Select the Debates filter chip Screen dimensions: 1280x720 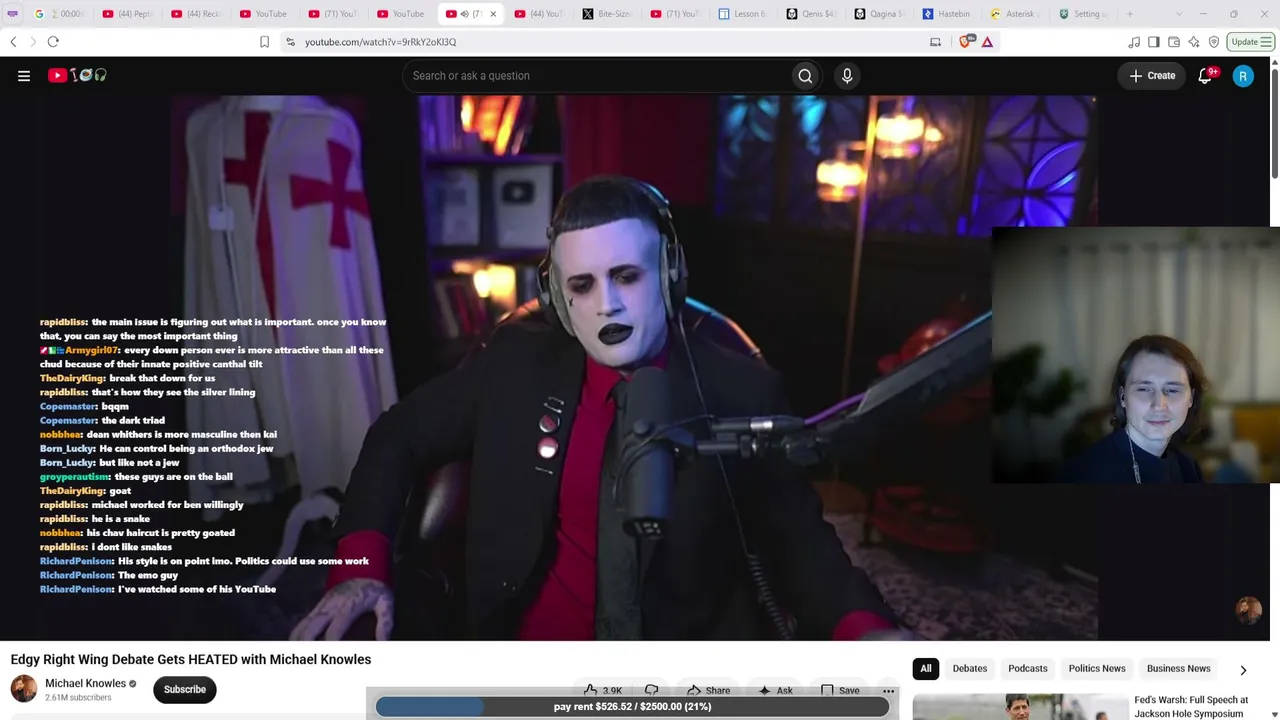pos(969,668)
